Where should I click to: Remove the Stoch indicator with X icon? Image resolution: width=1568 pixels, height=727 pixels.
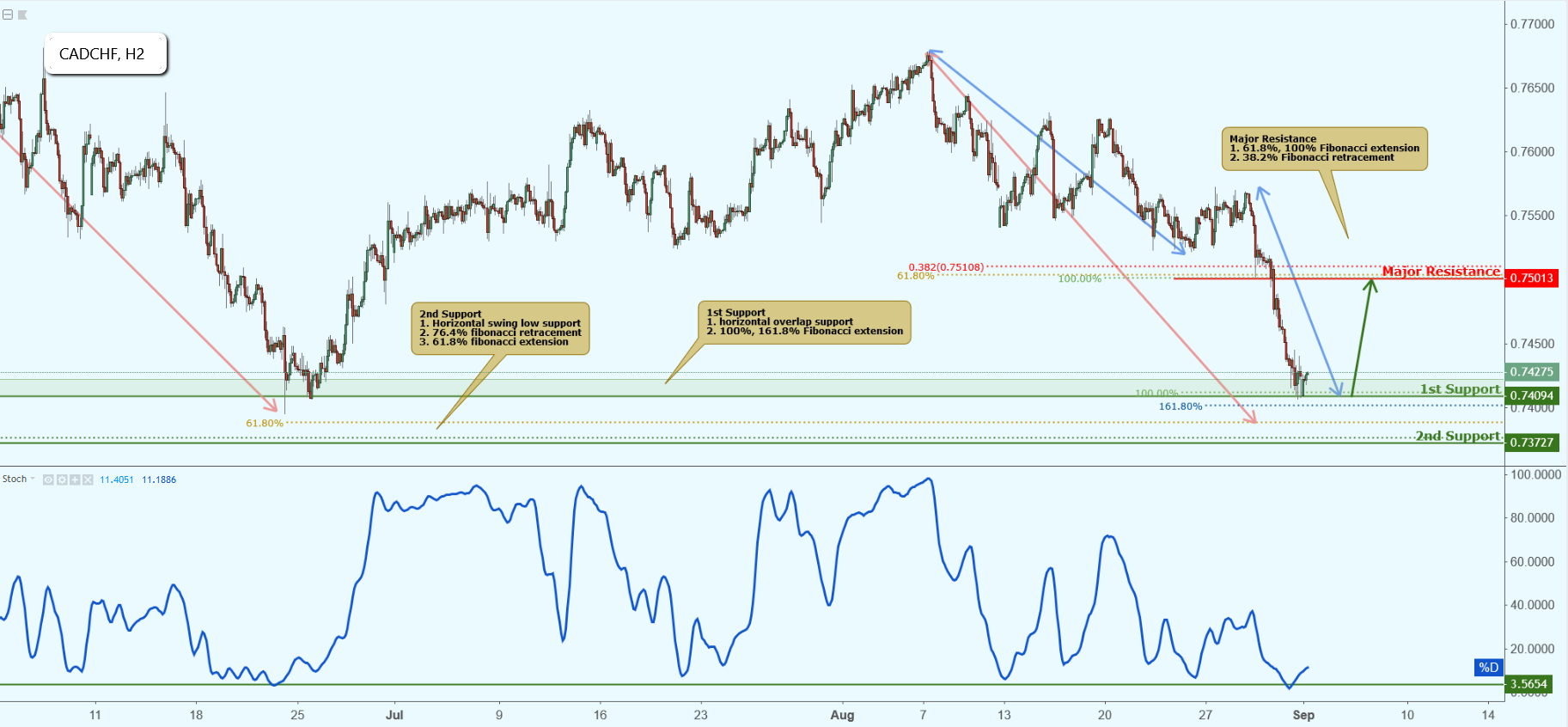pyautogui.click(x=88, y=480)
